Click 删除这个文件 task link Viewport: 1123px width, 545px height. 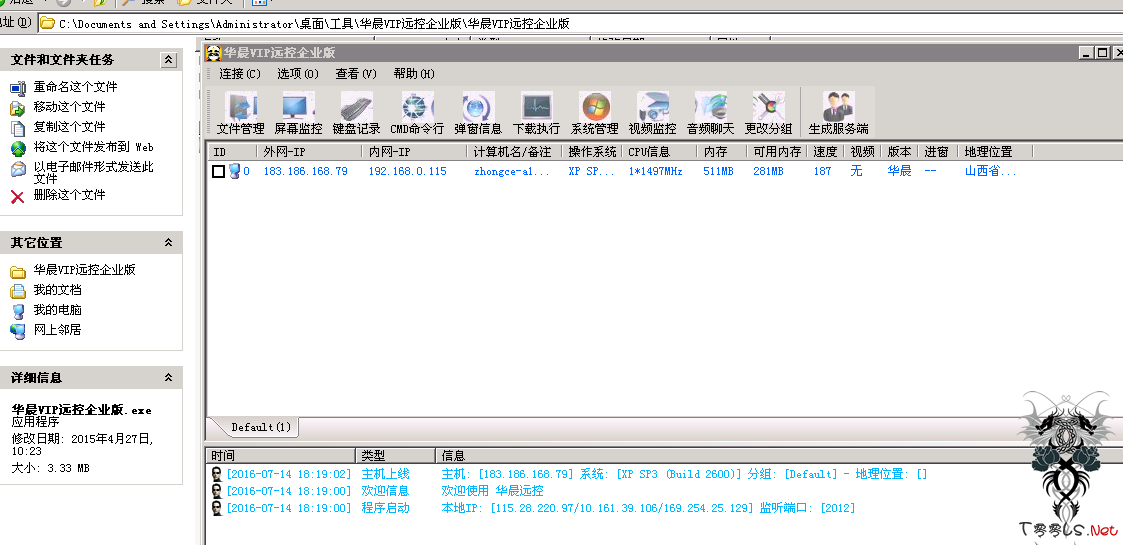click(69, 195)
